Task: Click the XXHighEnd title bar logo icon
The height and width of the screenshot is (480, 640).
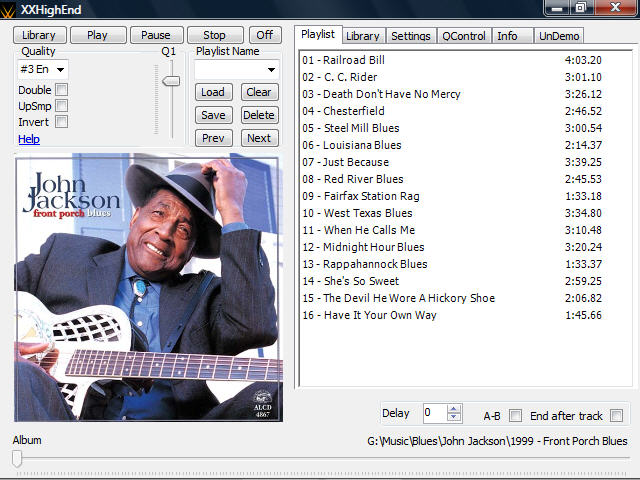Action: coord(8,10)
